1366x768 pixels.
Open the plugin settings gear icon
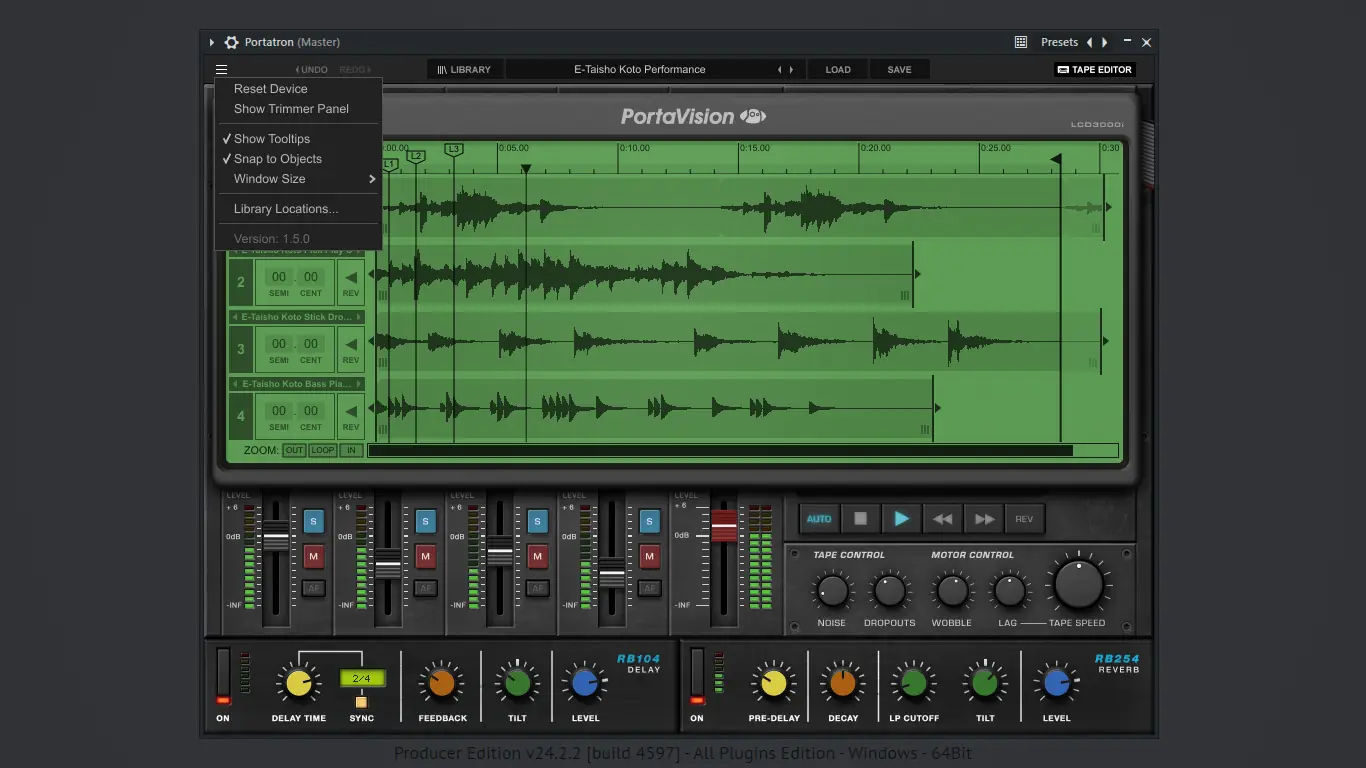pyautogui.click(x=231, y=43)
